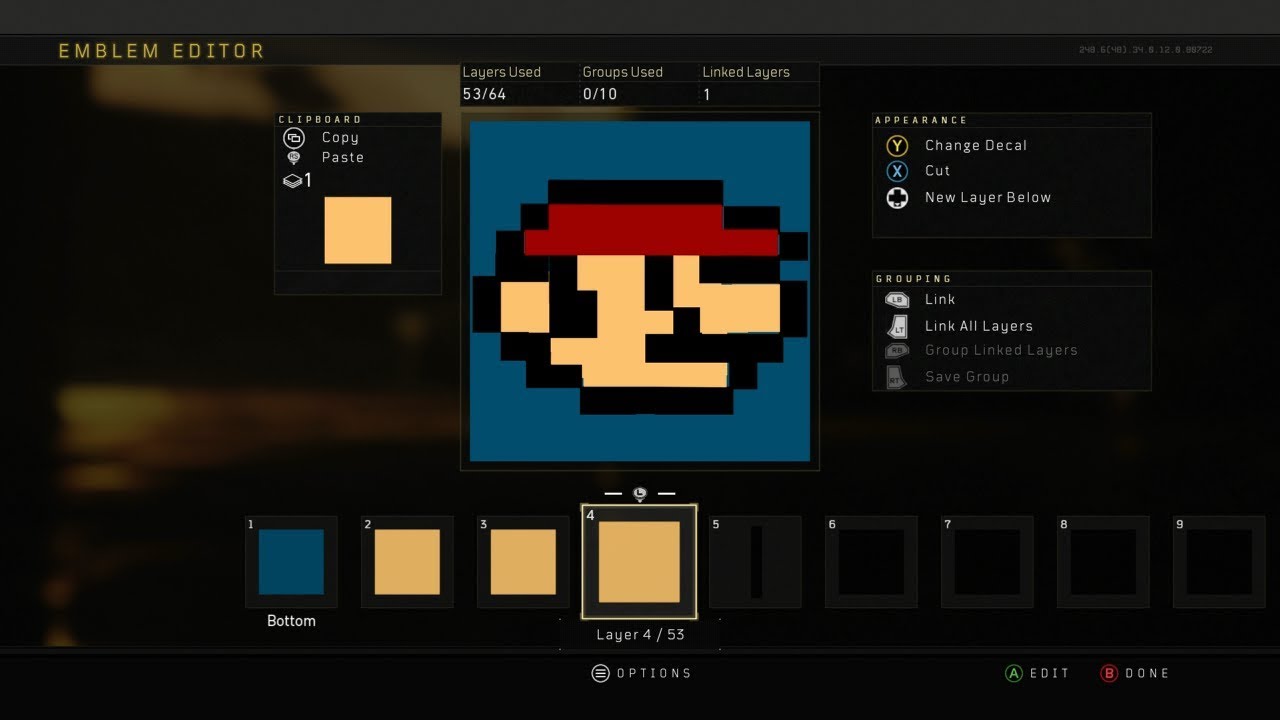Click the red B button icon
The image size is (1280, 720).
pos(1109,673)
